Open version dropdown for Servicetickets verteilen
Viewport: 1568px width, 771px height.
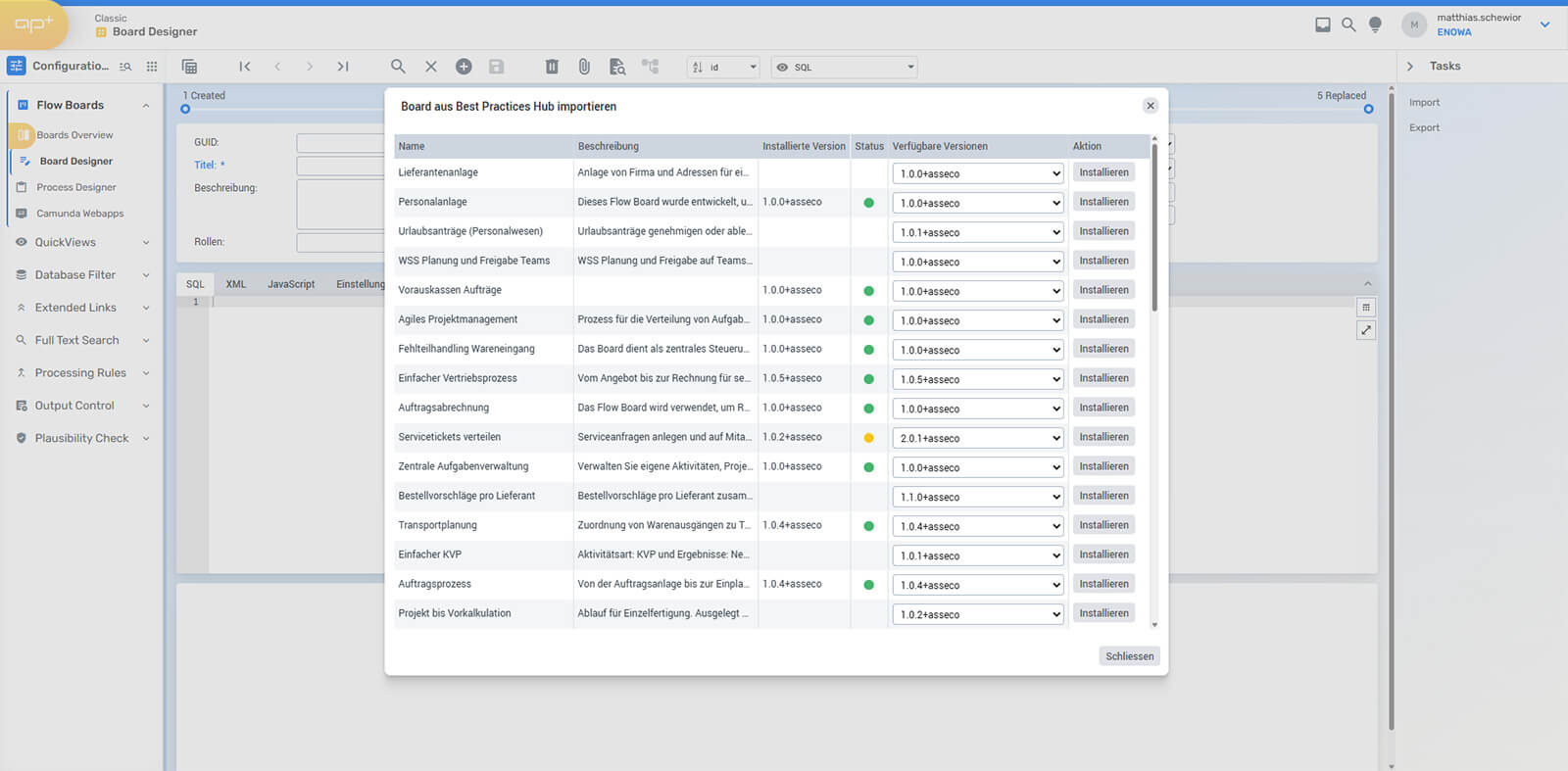pos(977,438)
